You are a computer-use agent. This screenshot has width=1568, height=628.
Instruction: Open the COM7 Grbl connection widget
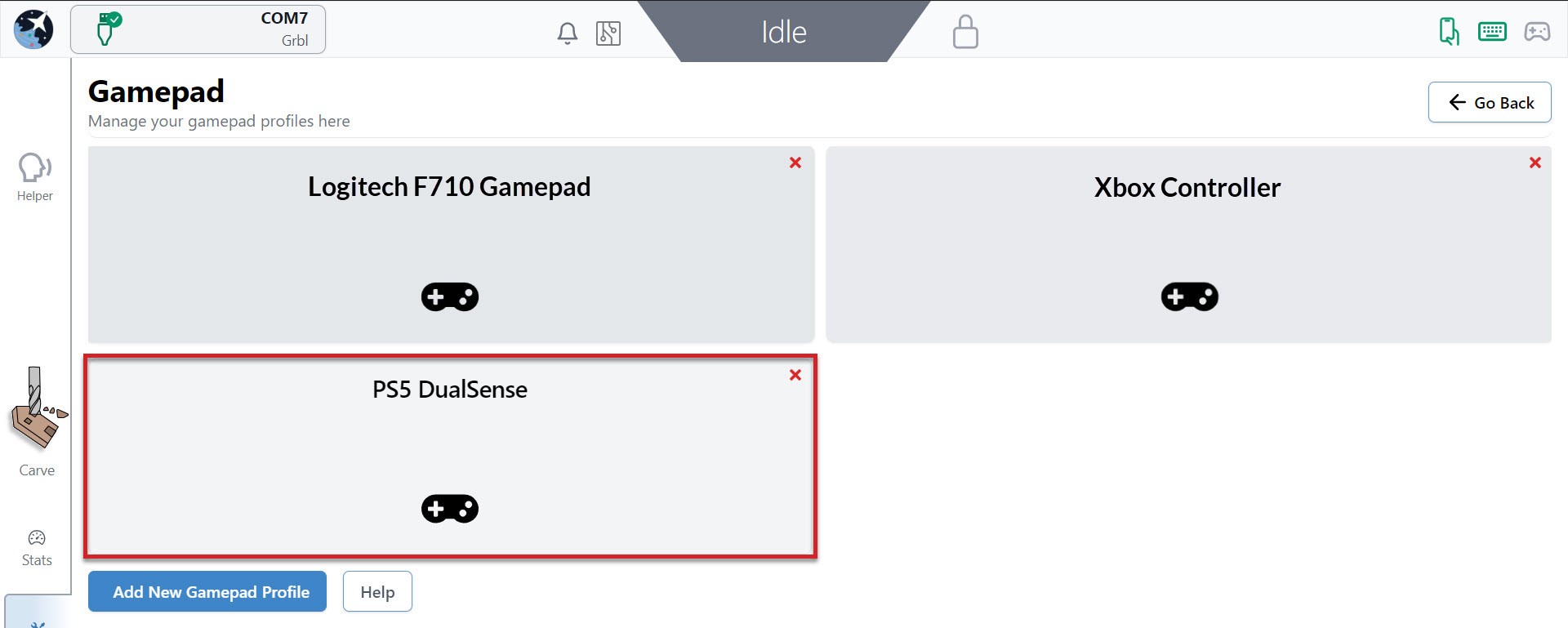point(198,29)
